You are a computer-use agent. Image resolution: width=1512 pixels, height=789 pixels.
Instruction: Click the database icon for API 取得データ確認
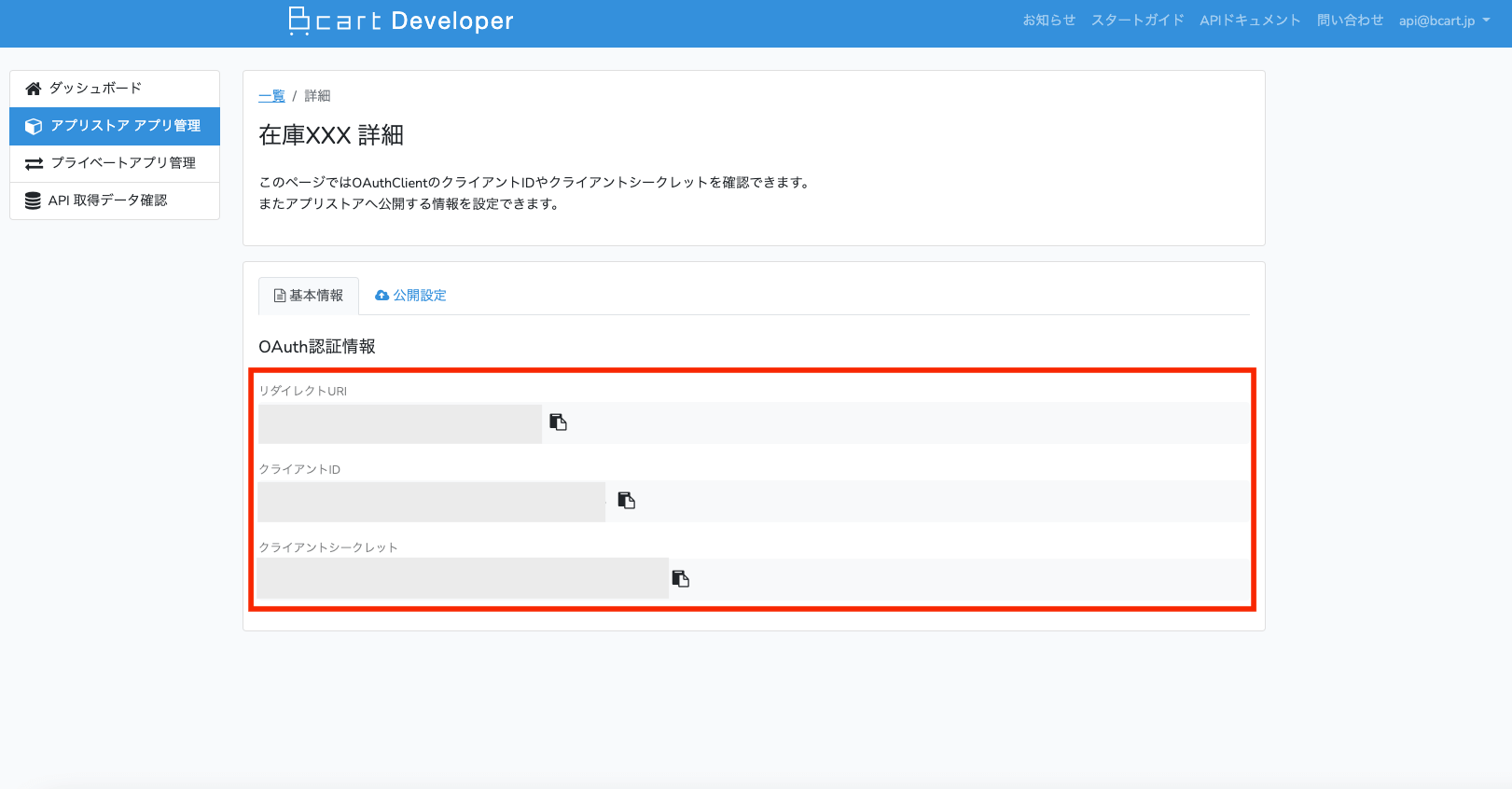click(x=33, y=201)
